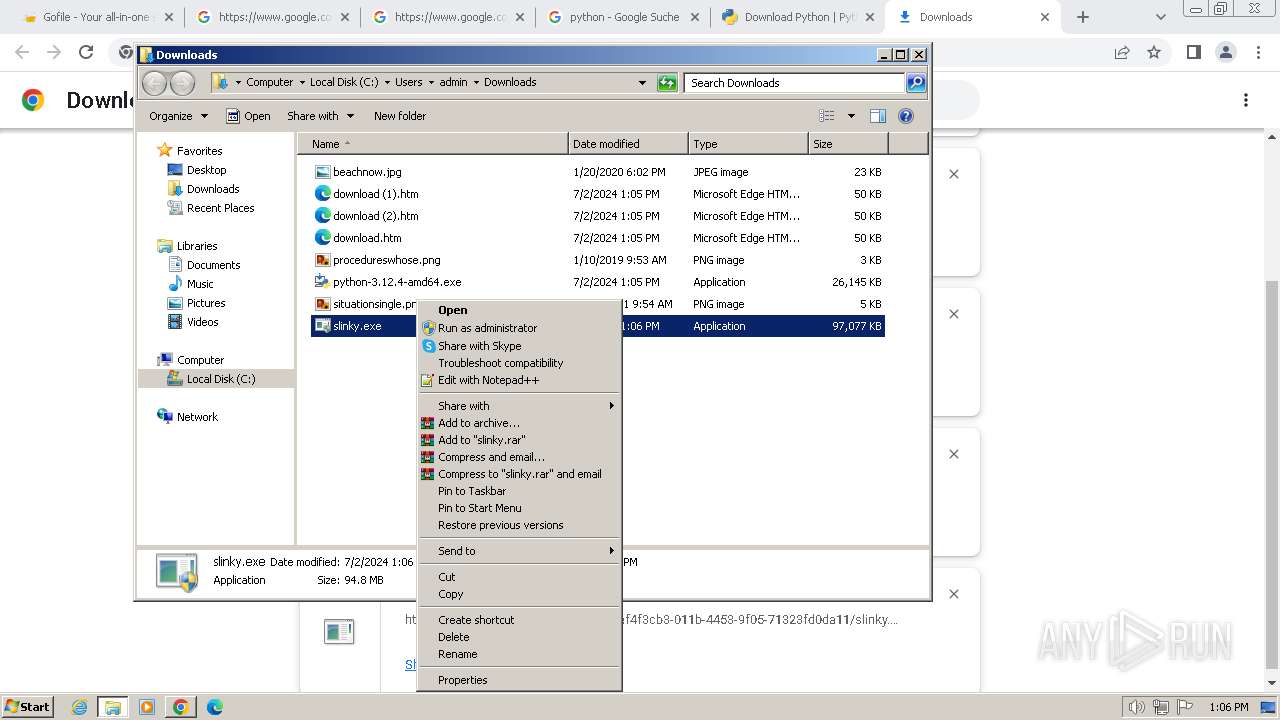The height and width of the screenshot is (720, 1280).
Task: Select Videos library
Action: pos(202,322)
